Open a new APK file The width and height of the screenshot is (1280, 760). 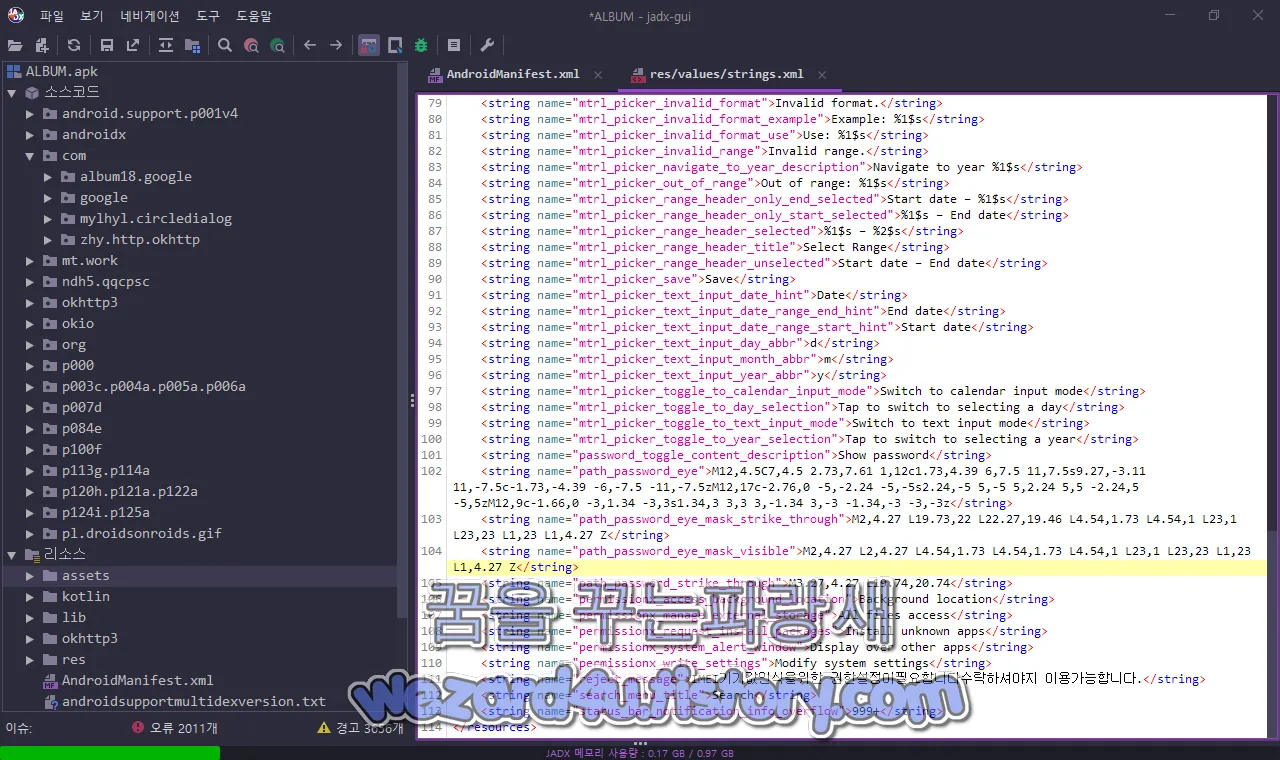tap(14, 45)
